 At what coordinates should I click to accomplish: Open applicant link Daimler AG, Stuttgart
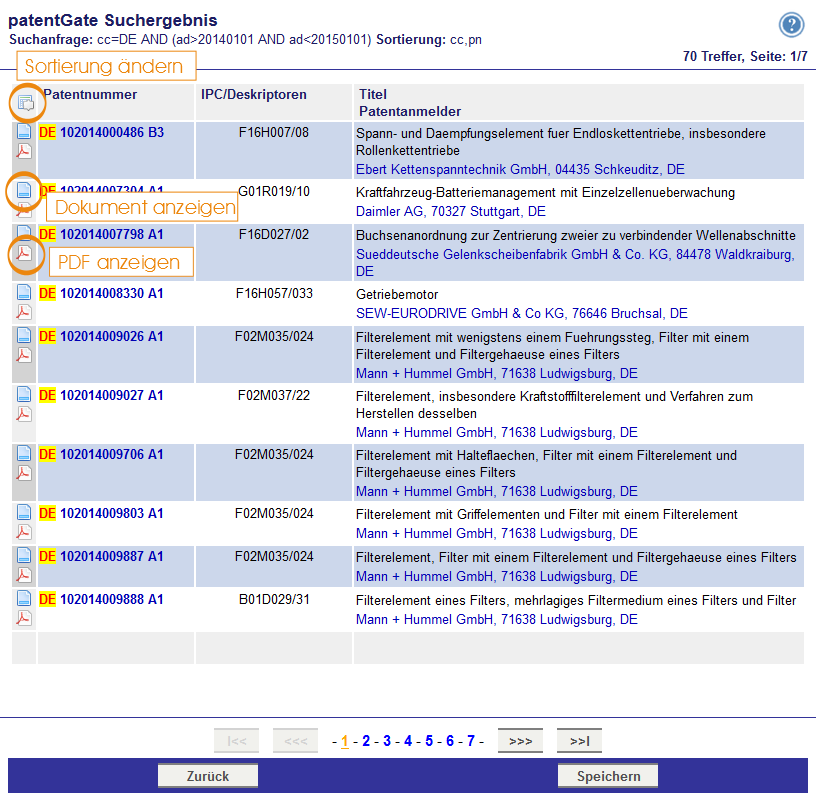(x=451, y=212)
